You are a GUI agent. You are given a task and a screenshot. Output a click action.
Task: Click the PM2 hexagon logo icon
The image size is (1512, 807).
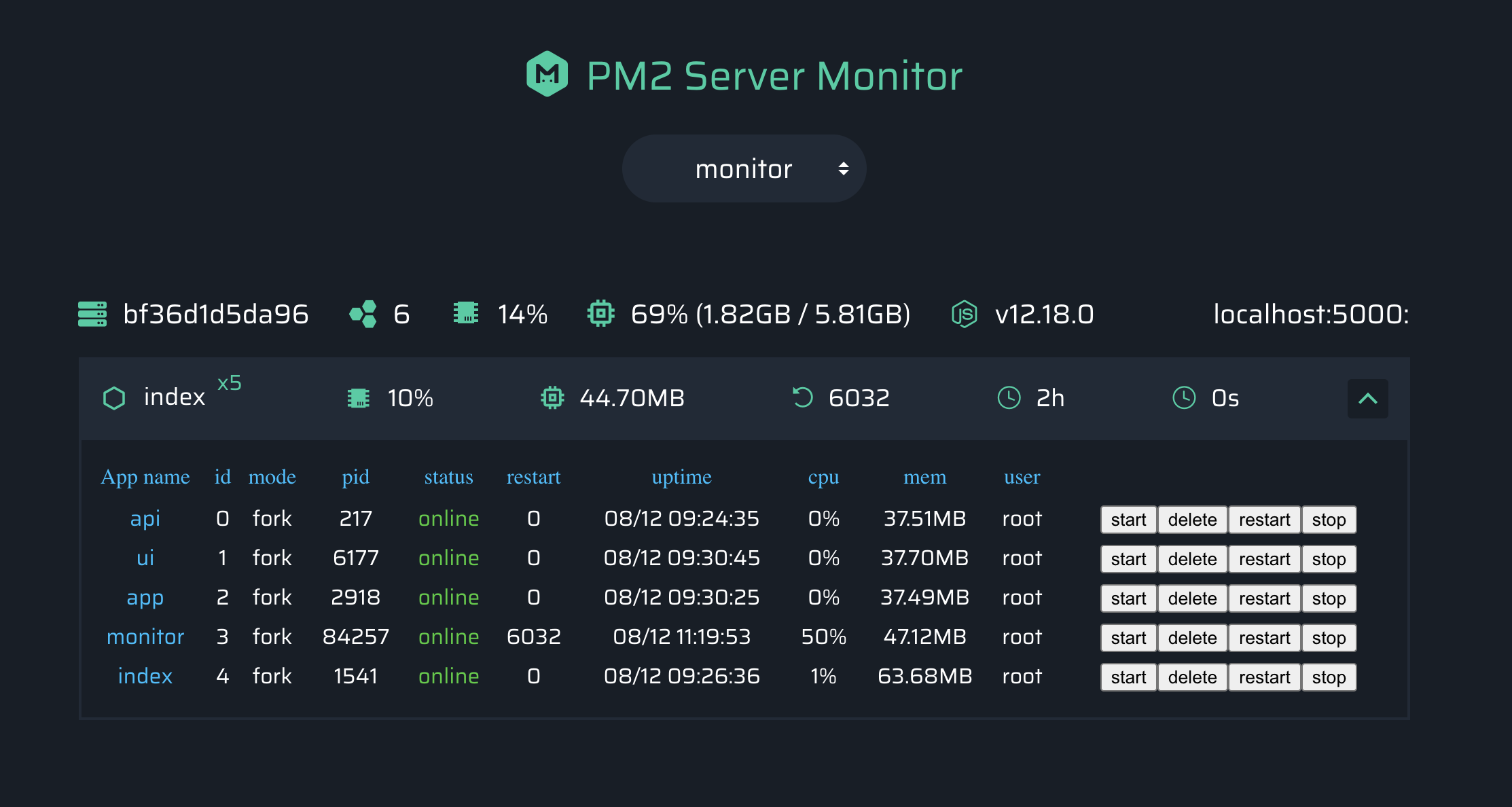click(x=547, y=74)
